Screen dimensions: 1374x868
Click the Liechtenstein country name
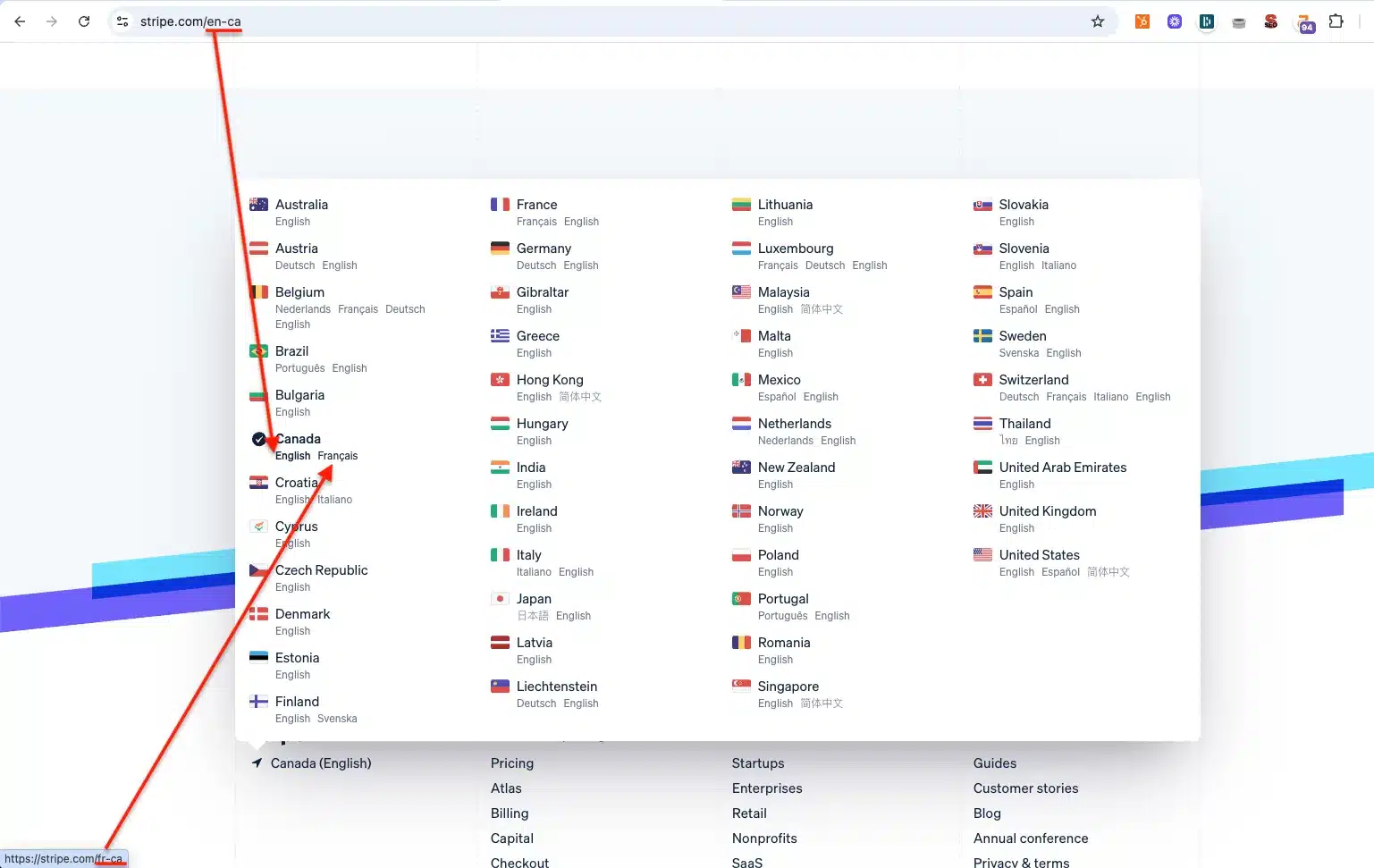coord(557,687)
